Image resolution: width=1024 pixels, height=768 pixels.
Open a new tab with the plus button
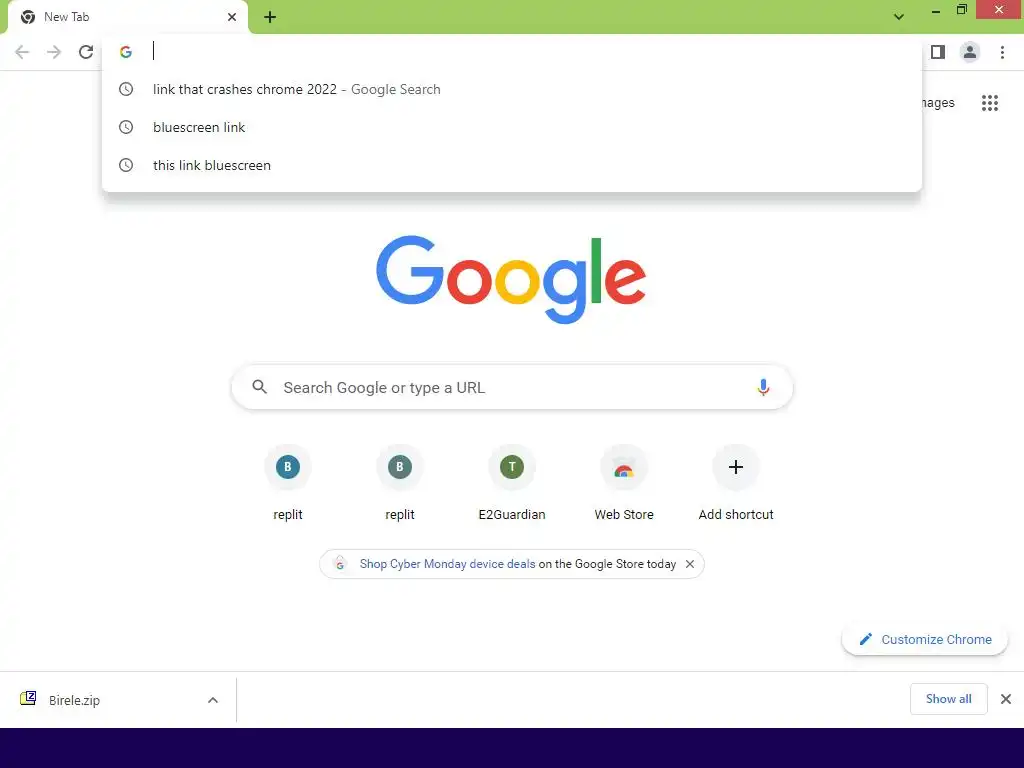270,17
